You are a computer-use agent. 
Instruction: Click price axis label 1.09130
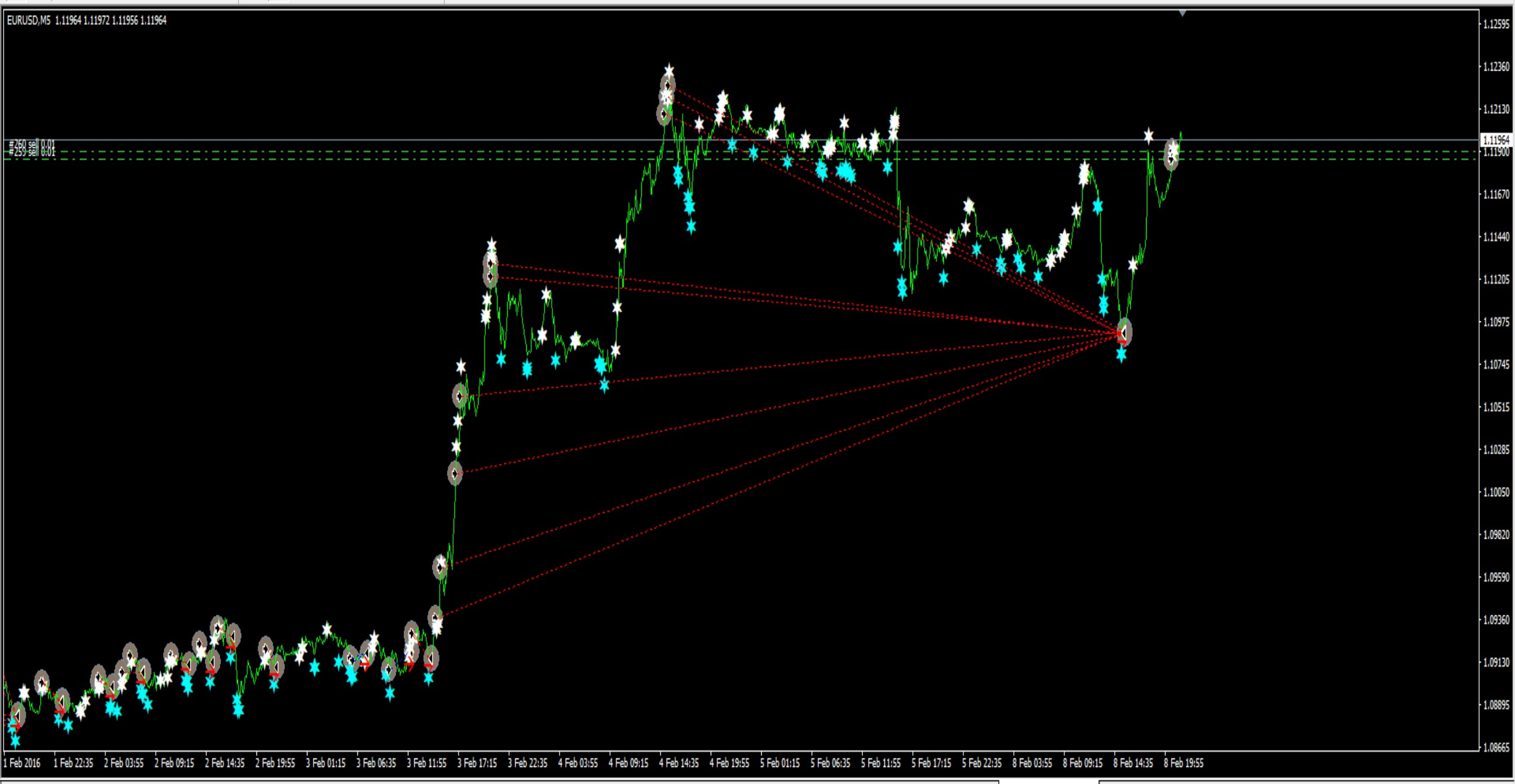click(x=1496, y=663)
